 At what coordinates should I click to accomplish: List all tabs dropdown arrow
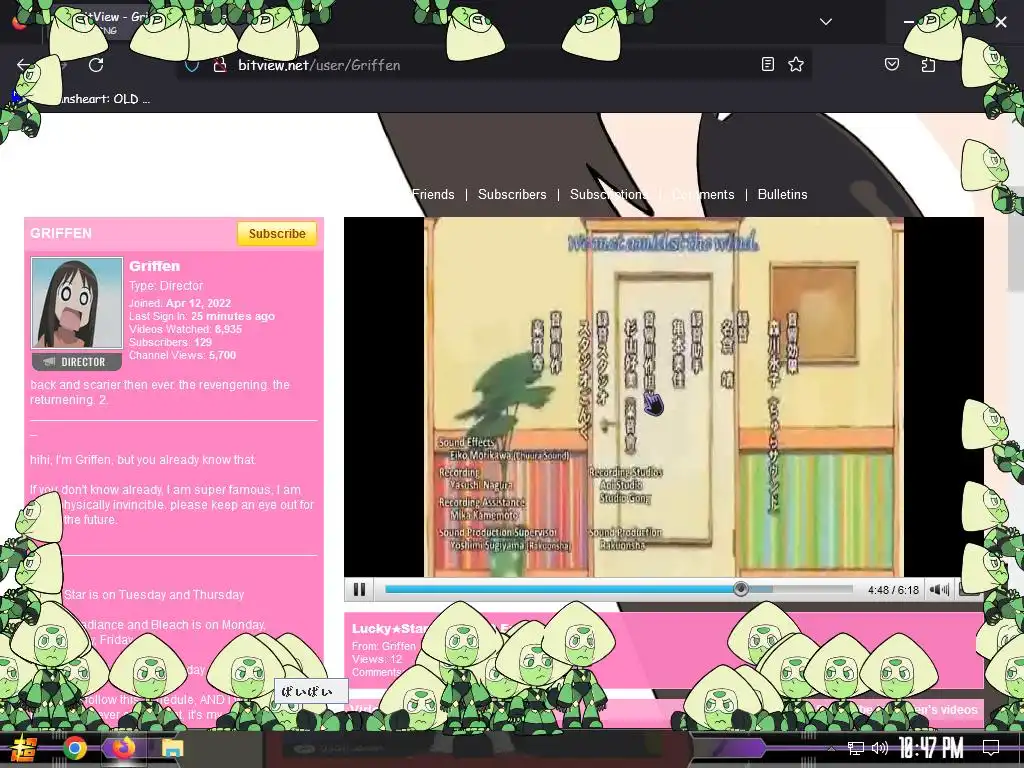[826, 22]
